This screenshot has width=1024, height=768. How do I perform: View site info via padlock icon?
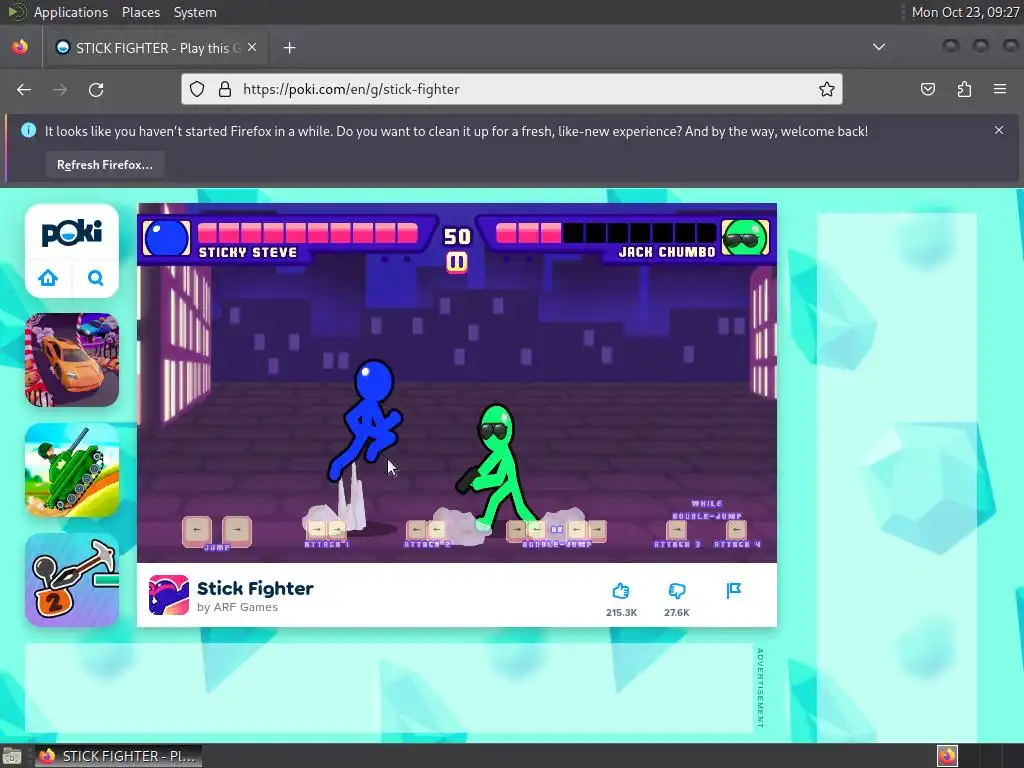tap(225, 89)
